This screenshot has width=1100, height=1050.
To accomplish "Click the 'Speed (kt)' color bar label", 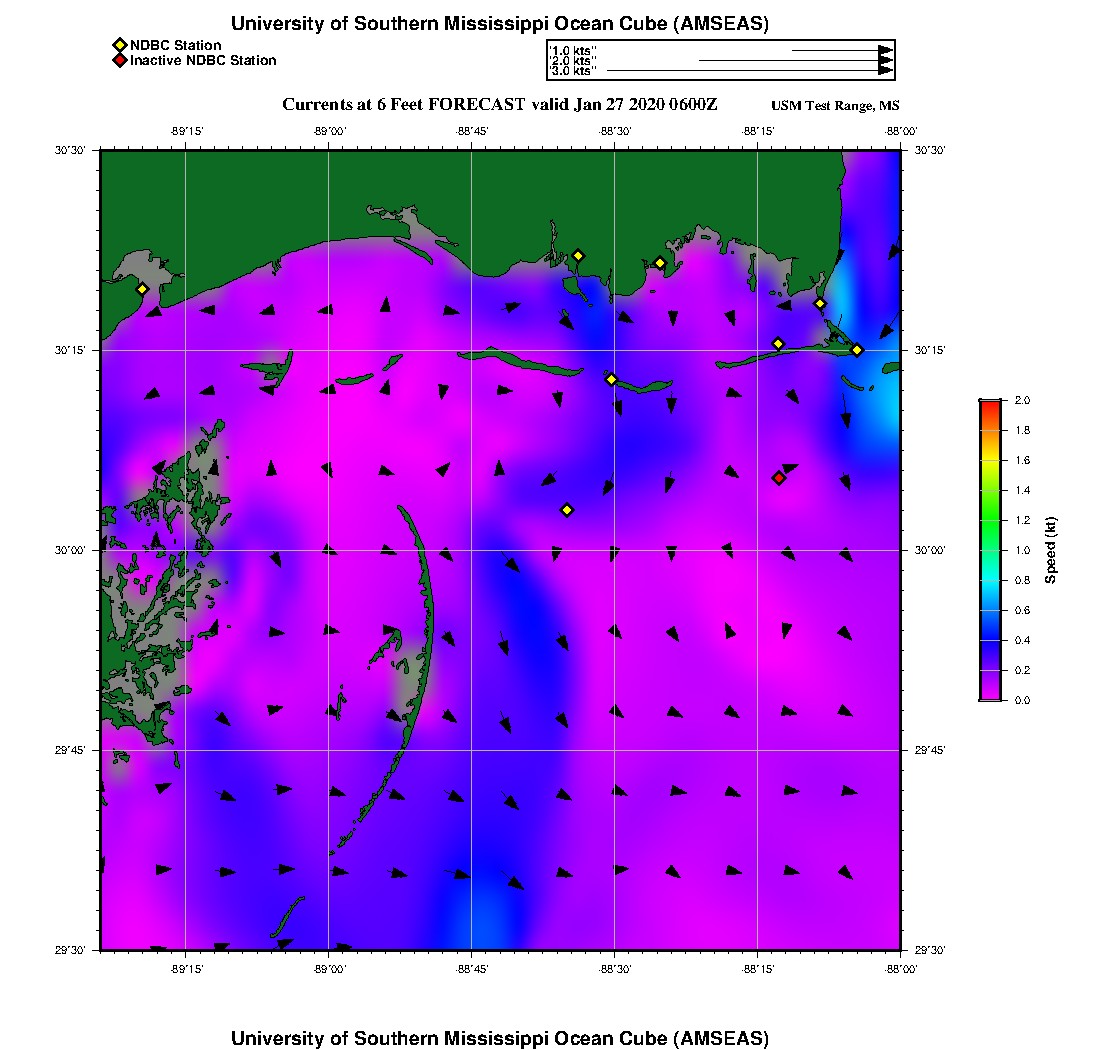I will [1051, 550].
